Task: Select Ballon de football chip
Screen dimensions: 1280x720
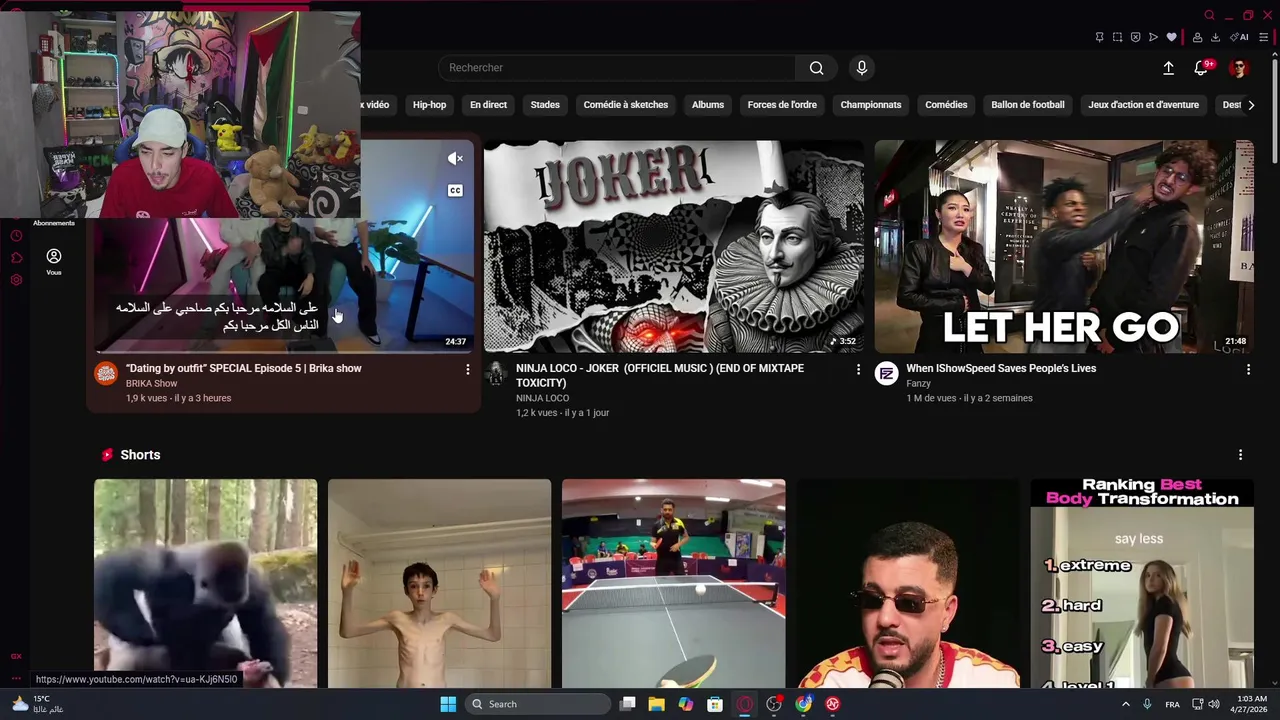Action: tap(1028, 105)
